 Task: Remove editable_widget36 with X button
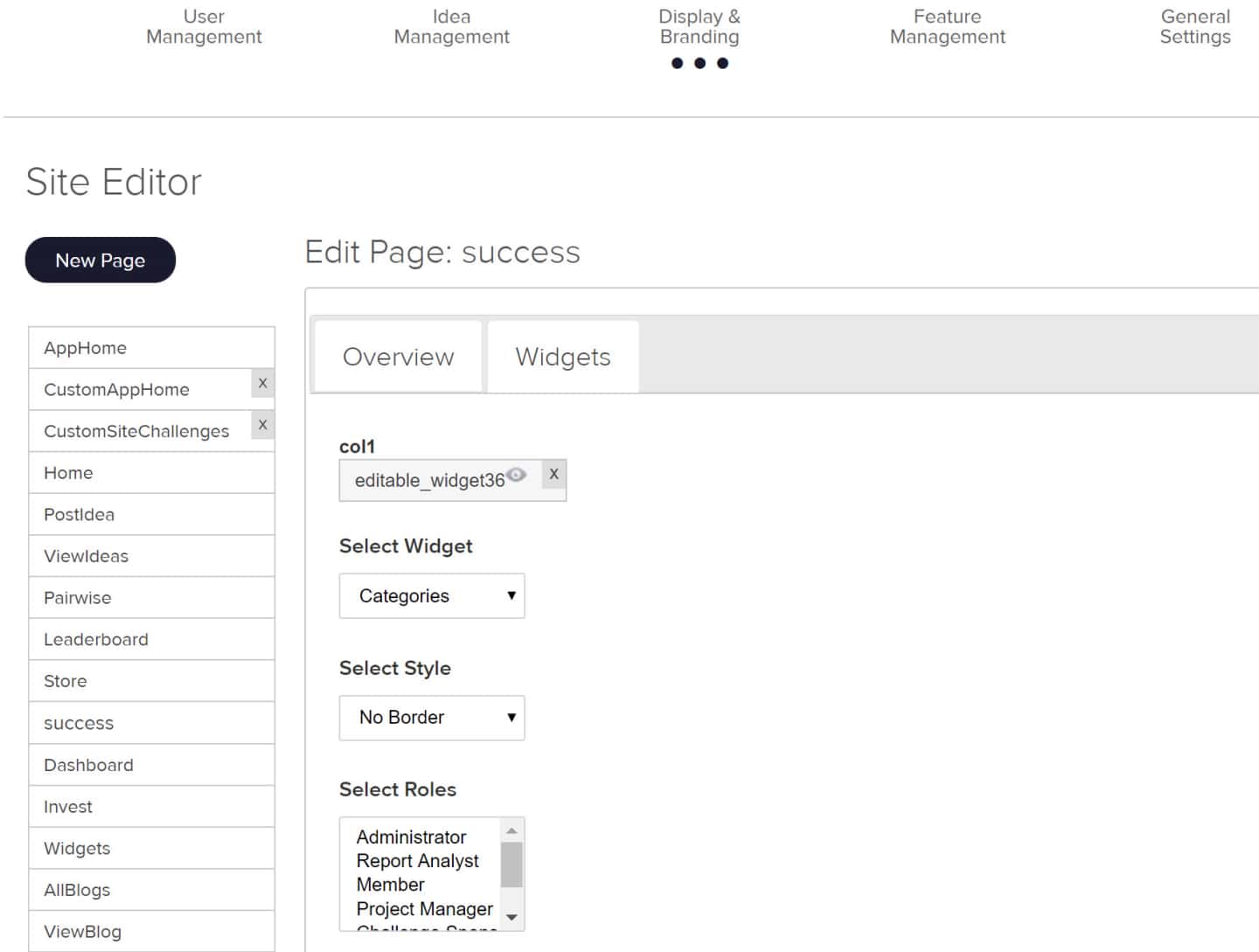click(x=553, y=474)
